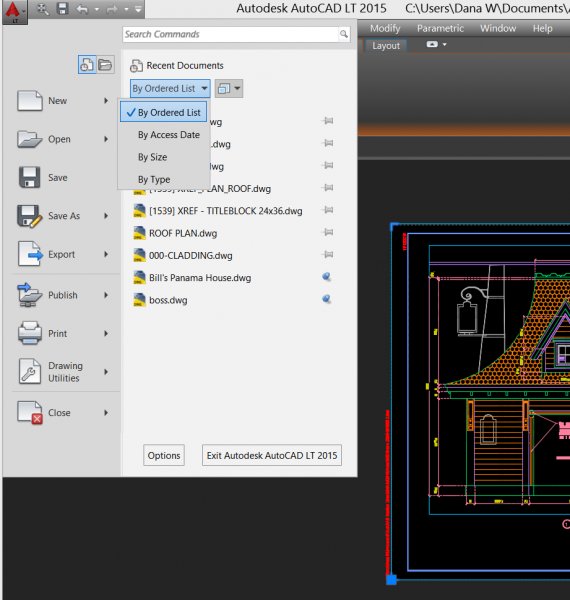Open Customize Quick Access Toolbar dropdown
The width and height of the screenshot is (570, 600).
[138, 9]
